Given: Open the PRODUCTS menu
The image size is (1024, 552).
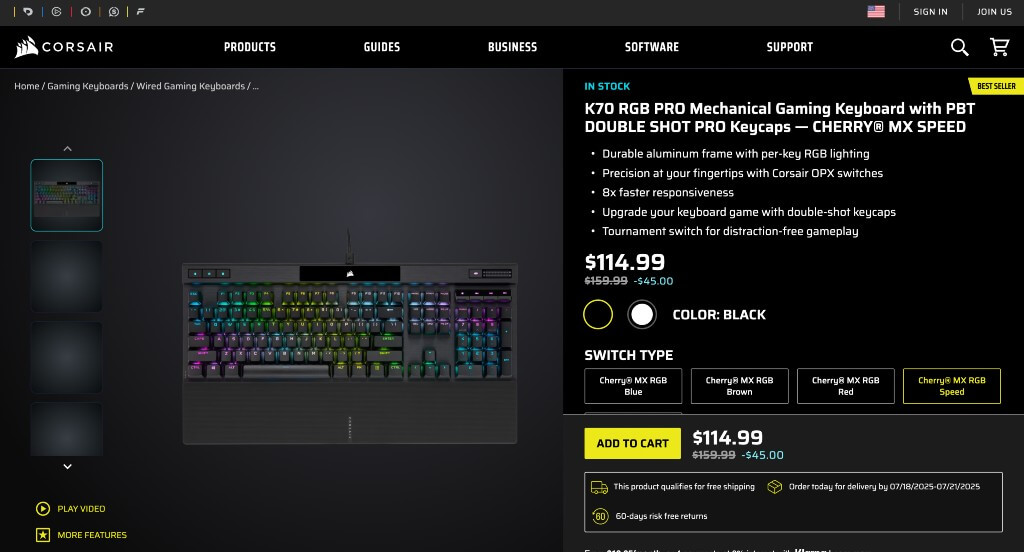Looking at the screenshot, I should point(250,47).
